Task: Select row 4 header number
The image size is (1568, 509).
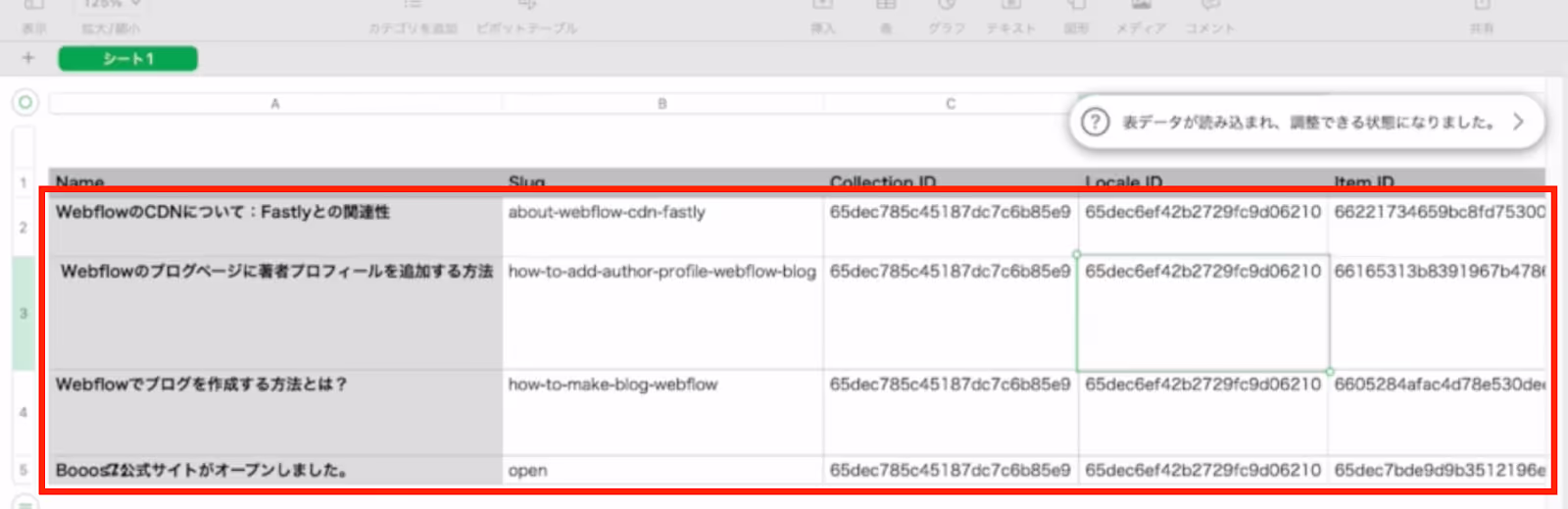Action: [24, 413]
